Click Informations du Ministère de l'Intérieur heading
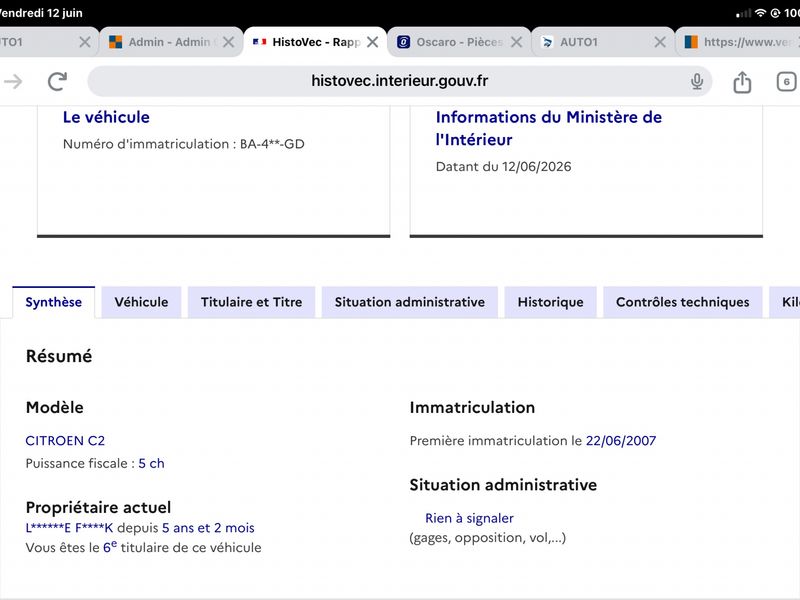800x600 pixels. 548,129
